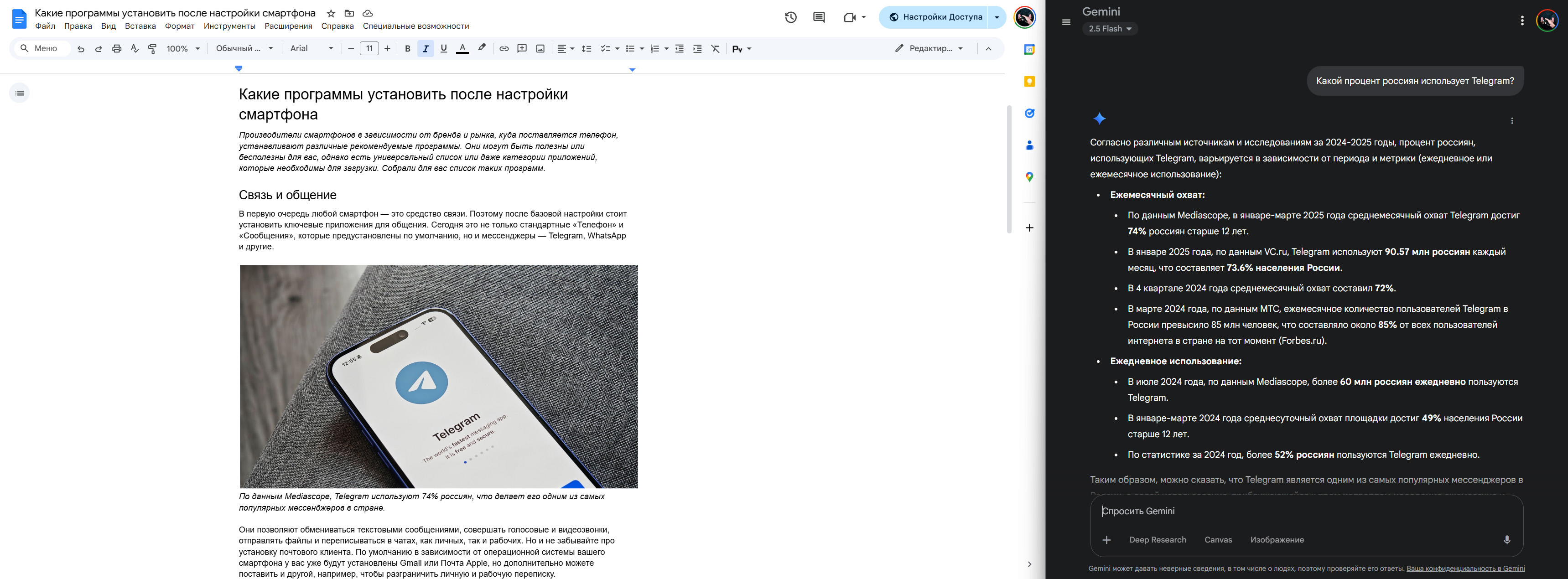Open the Расширения menu
Image resolution: width=1568 pixels, height=579 pixels.
[289, 26]
